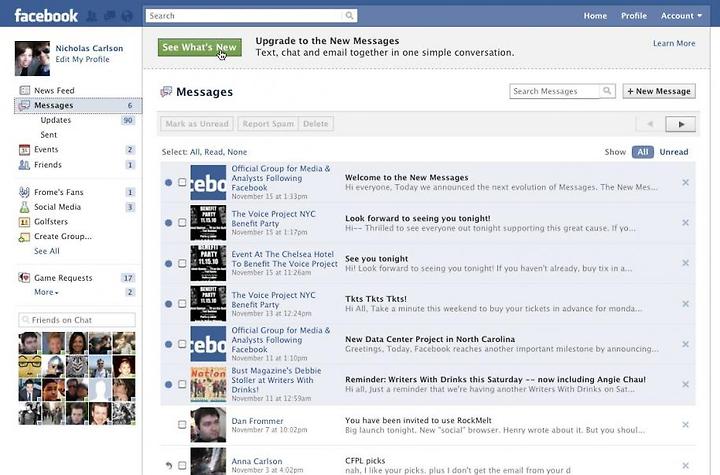Remove New Data Center Project message
Viewport: 720px width, 475px height.
coord(685,344)
